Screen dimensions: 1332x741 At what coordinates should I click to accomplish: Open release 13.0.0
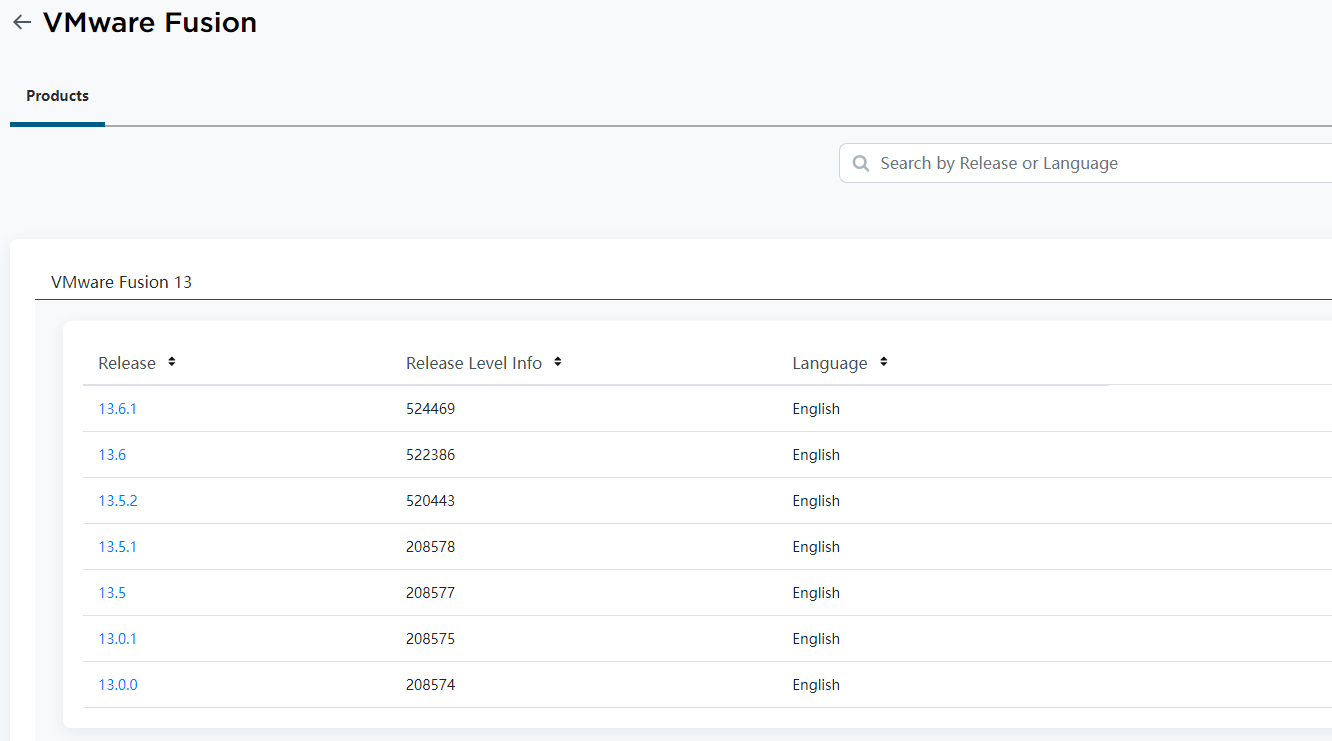[118, 685]
